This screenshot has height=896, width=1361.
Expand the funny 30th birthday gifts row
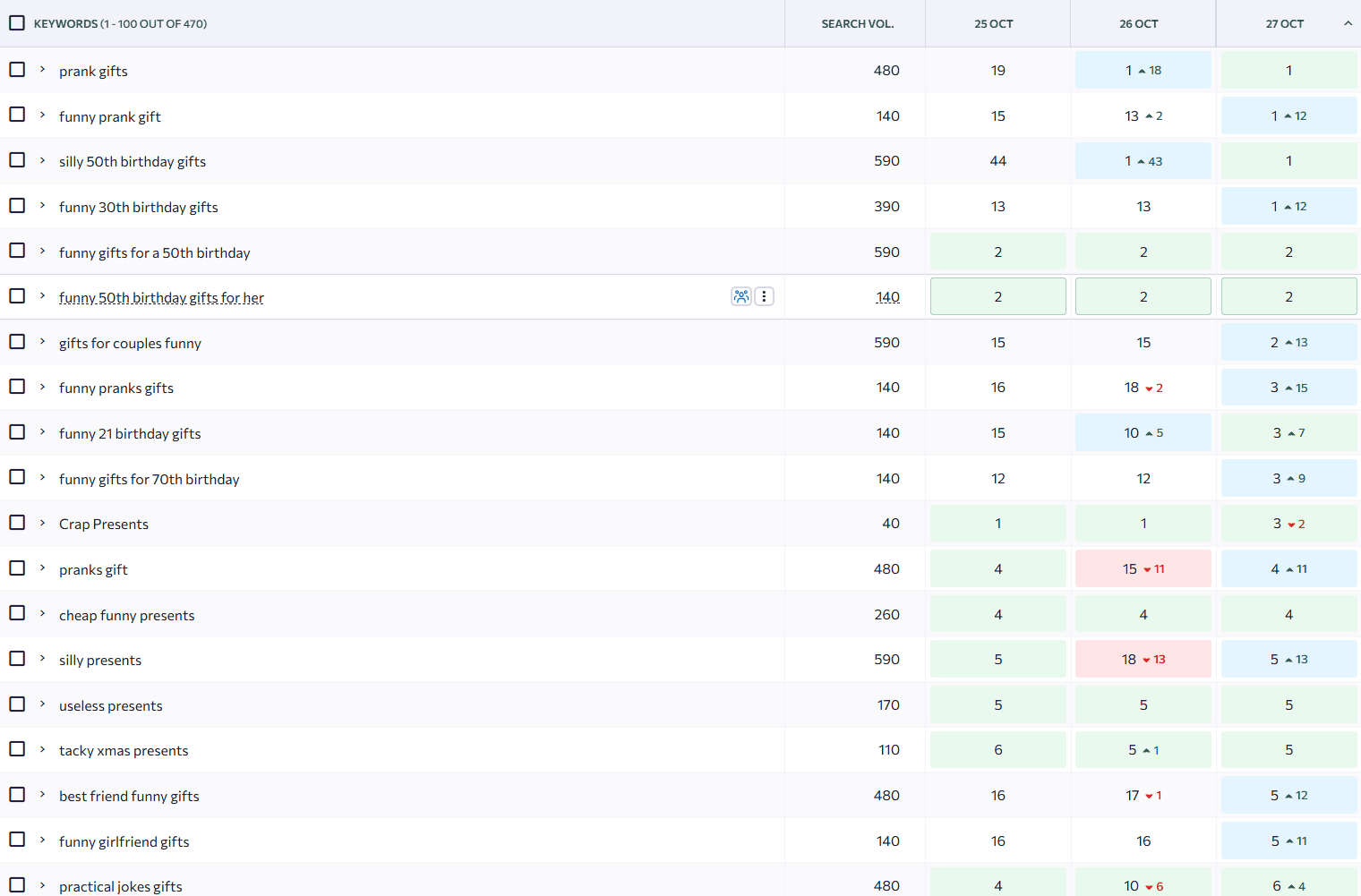pos(42,205)
